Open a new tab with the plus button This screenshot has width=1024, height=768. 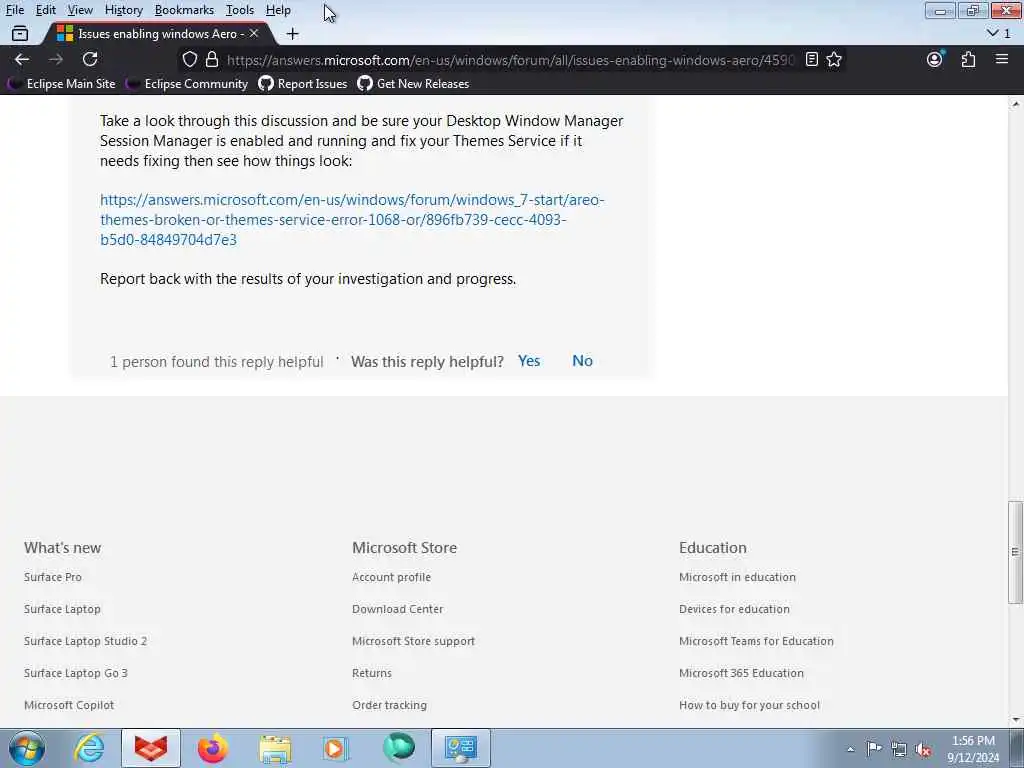[x=292, y=33]
